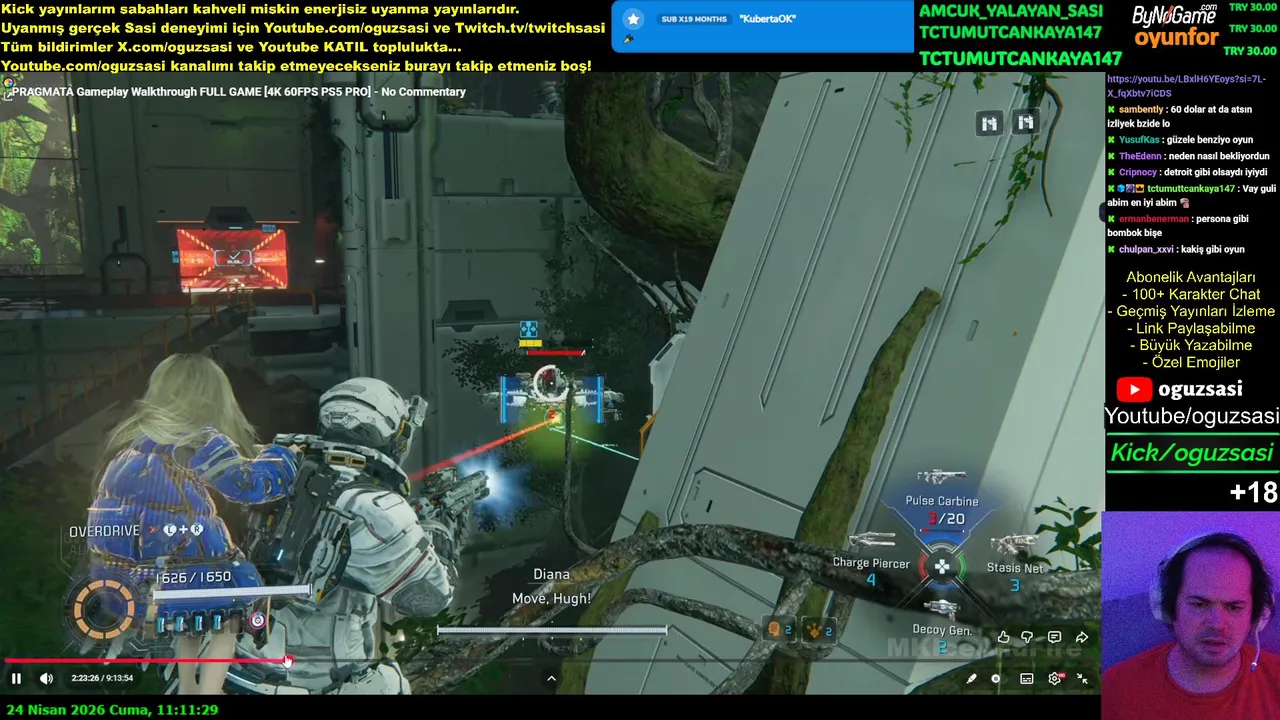Click YusufKas username in chat
The height and width of the screenshot is (720, 1280).
(x=1139, y=140)
